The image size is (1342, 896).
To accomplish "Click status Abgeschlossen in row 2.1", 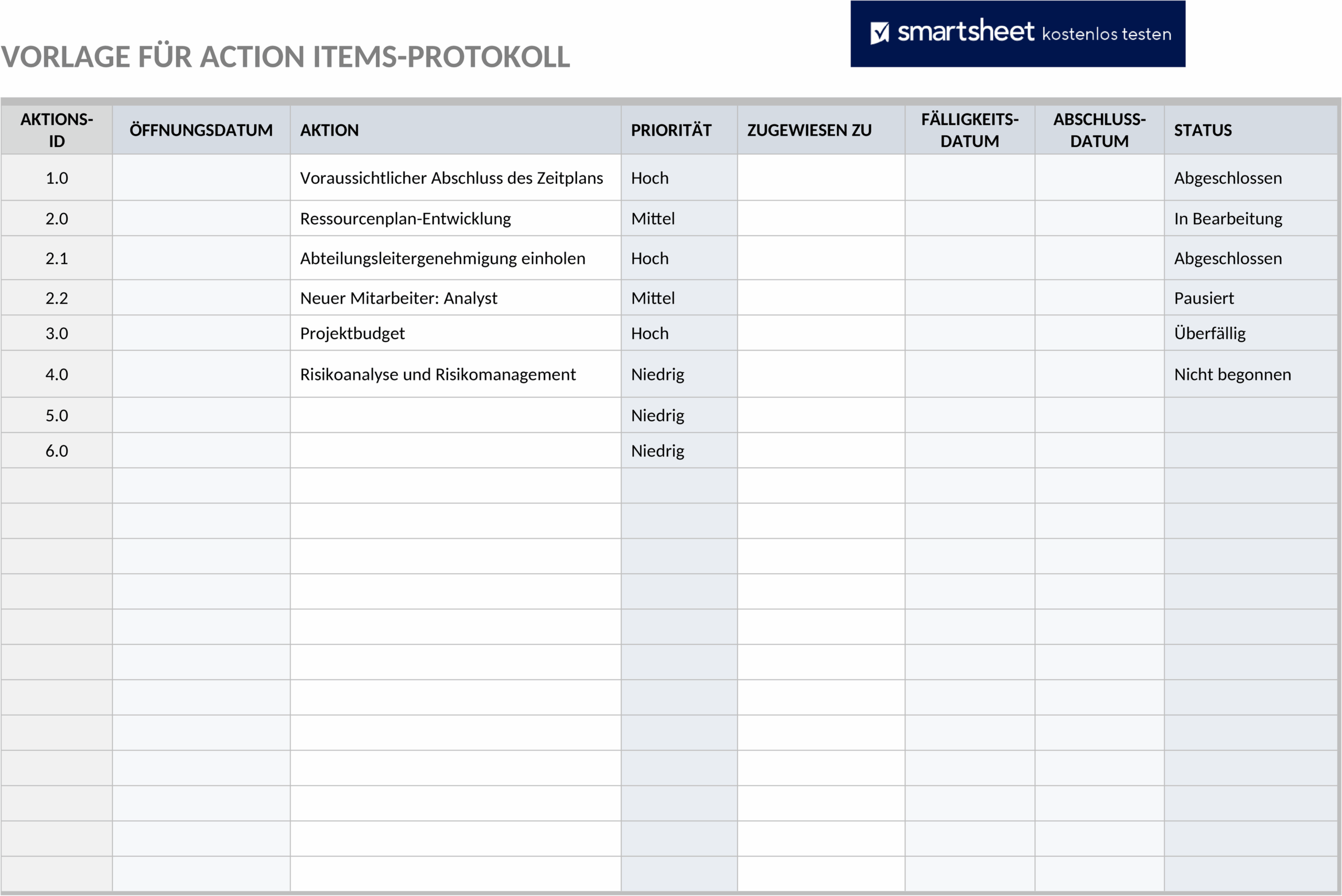I will click(x=1251, y=258).
